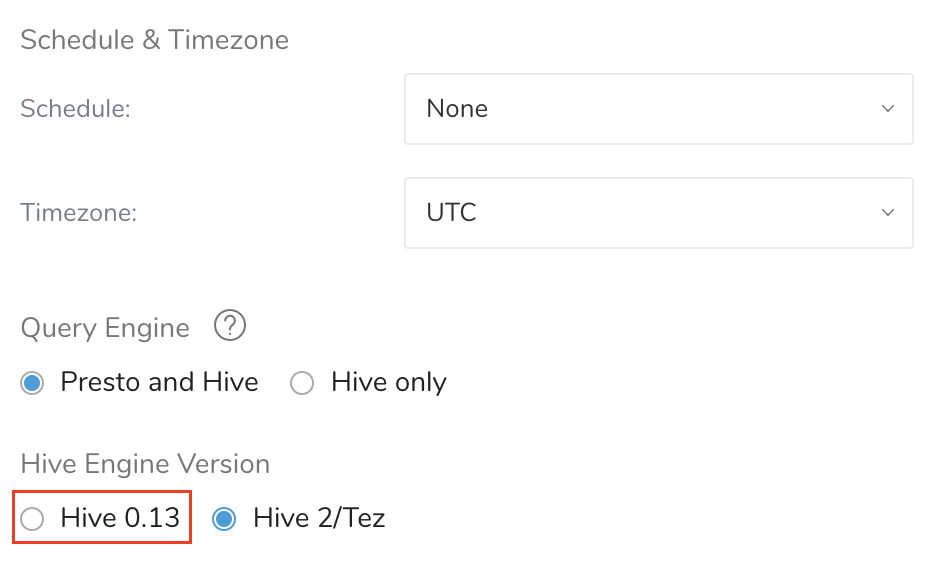Open the Schedule dropdown showing None
The width and height of the screenshot is (944, 564).
(658, 108)
